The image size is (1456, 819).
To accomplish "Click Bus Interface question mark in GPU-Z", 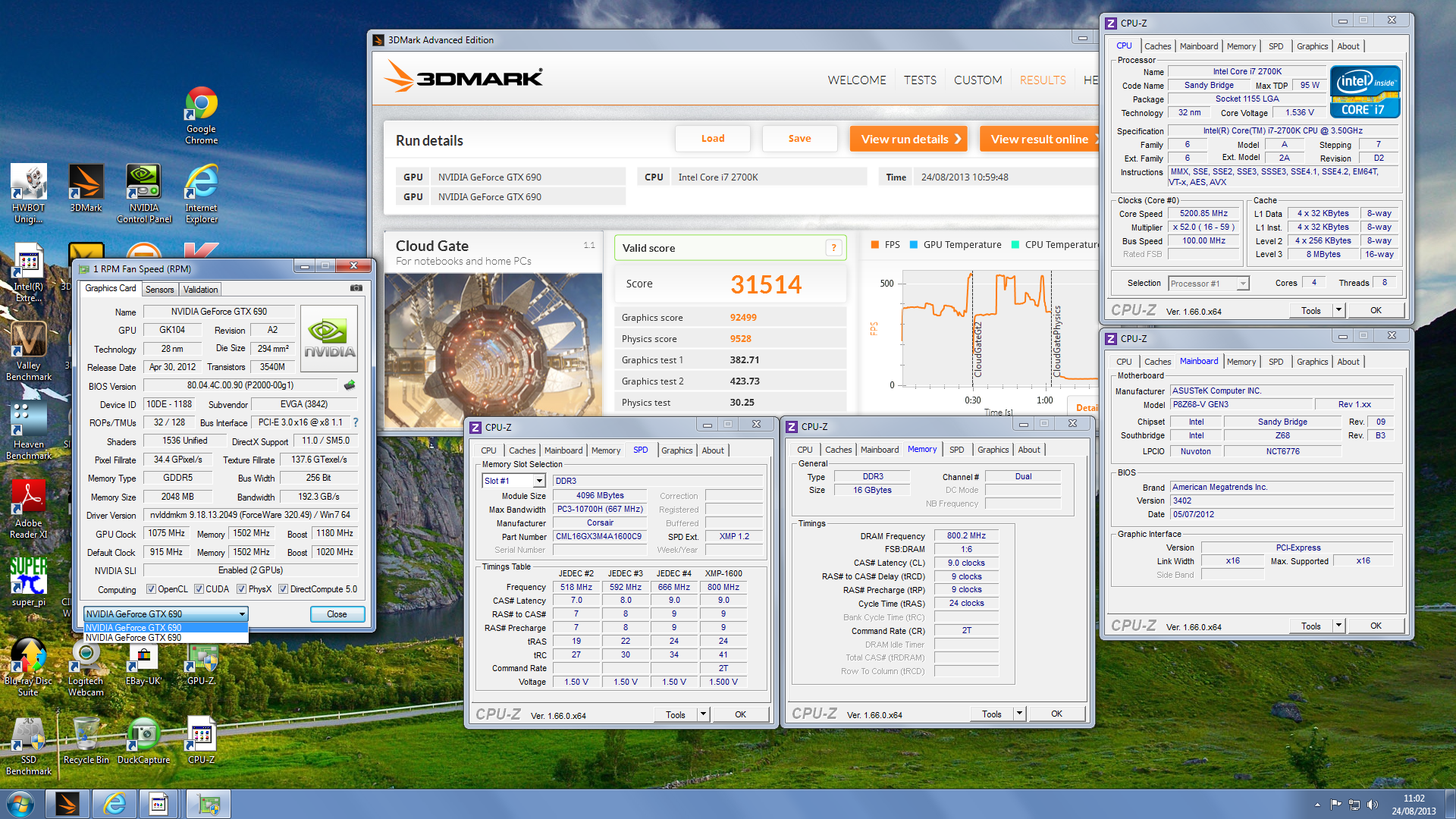I will click(x=355, y=422).
